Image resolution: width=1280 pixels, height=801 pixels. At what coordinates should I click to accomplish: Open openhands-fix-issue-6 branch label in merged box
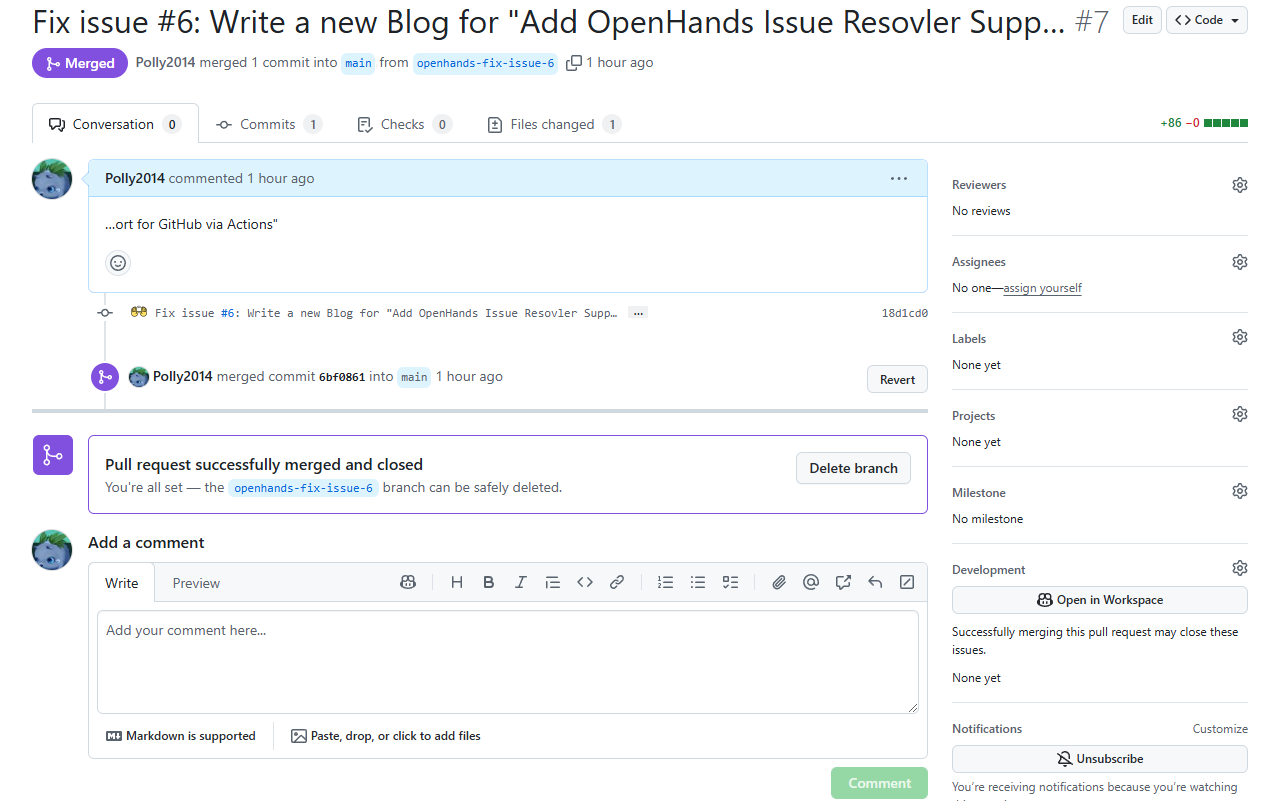tap(304, 488)
